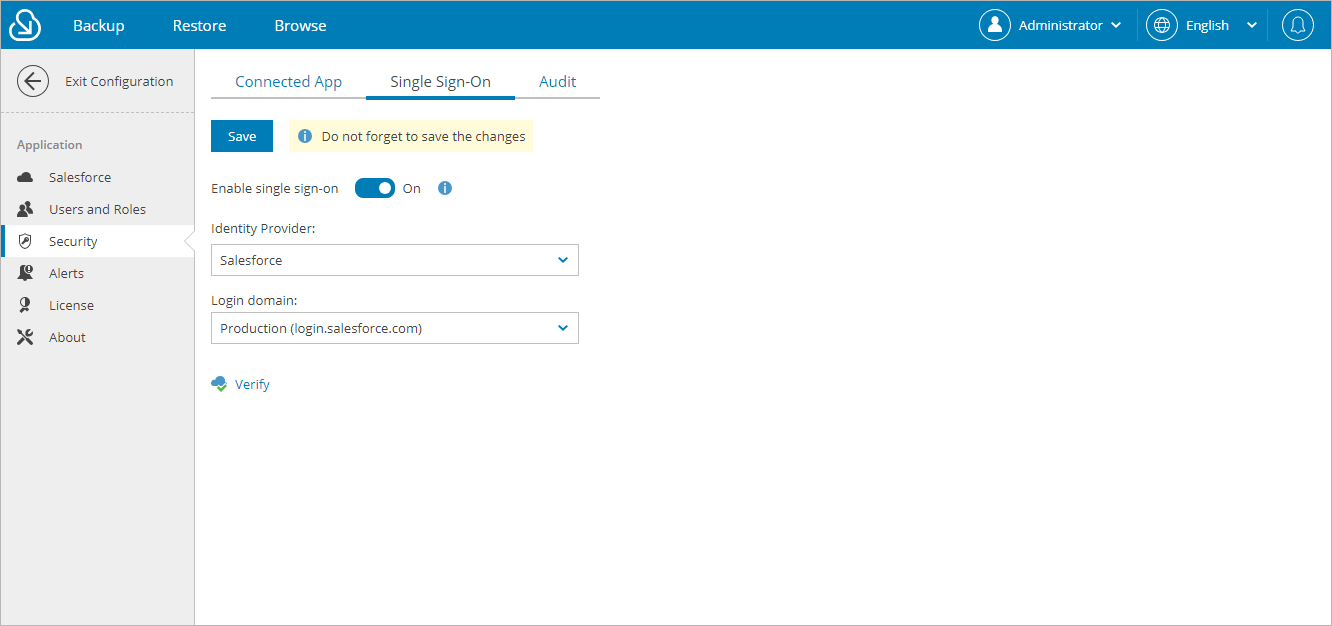Image resolution: width=1332 pixels, height=626 pixels.
Task: Toggle Enable single sign-on switch
Action: 375,188
